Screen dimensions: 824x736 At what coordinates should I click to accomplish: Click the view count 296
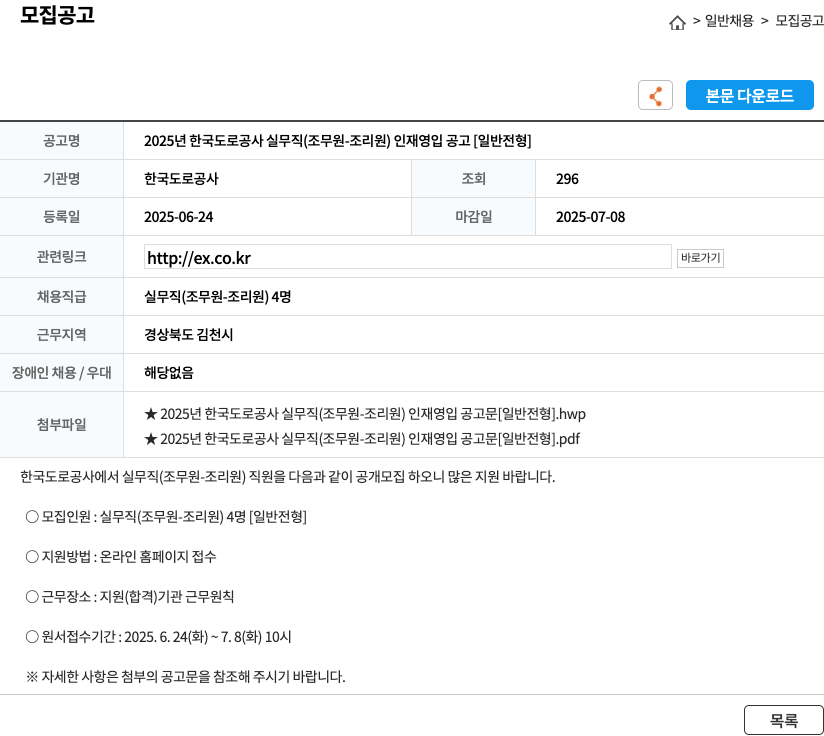point(567,179)
